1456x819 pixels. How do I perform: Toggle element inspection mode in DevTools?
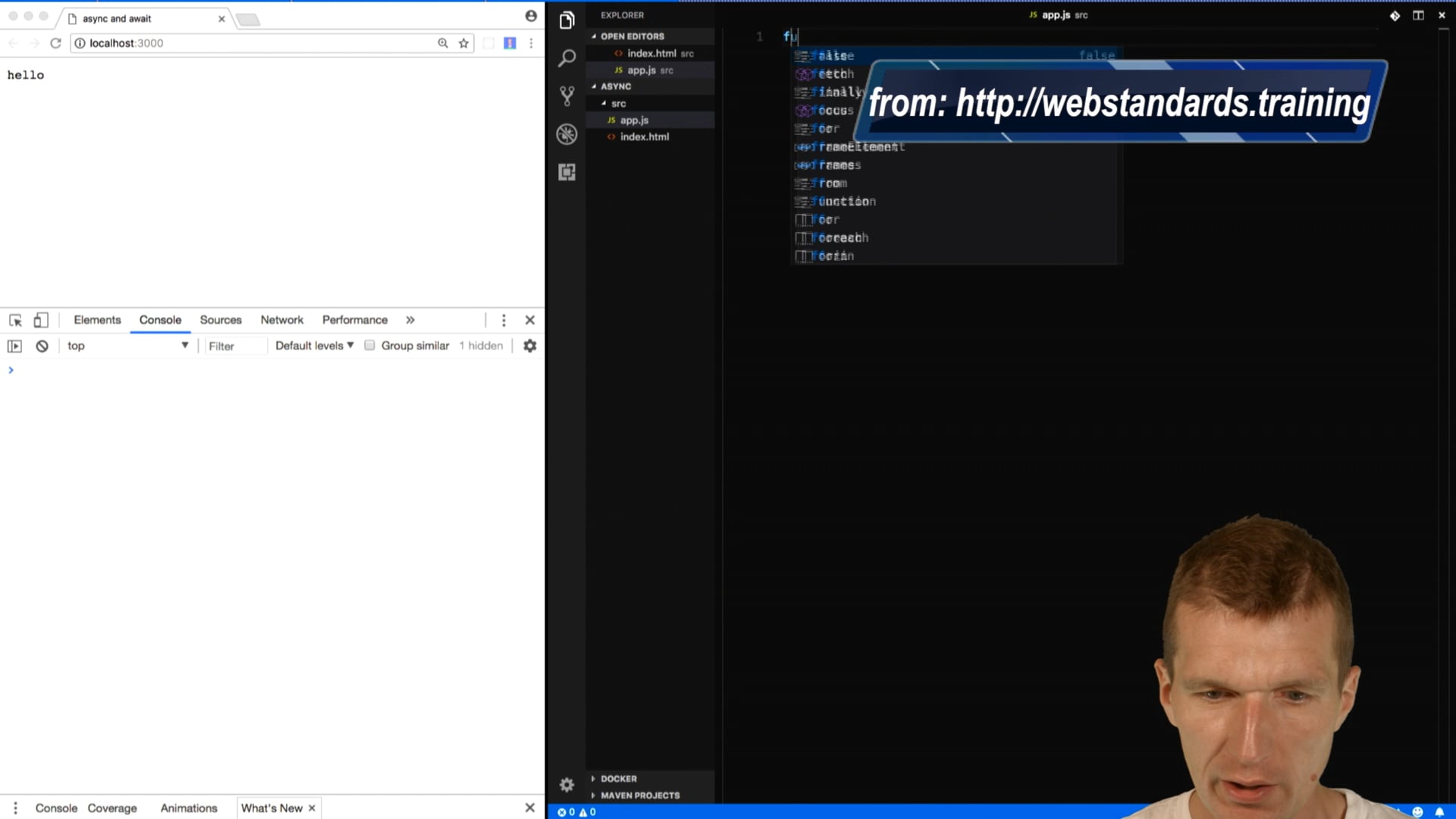click(x=15, y=320)
